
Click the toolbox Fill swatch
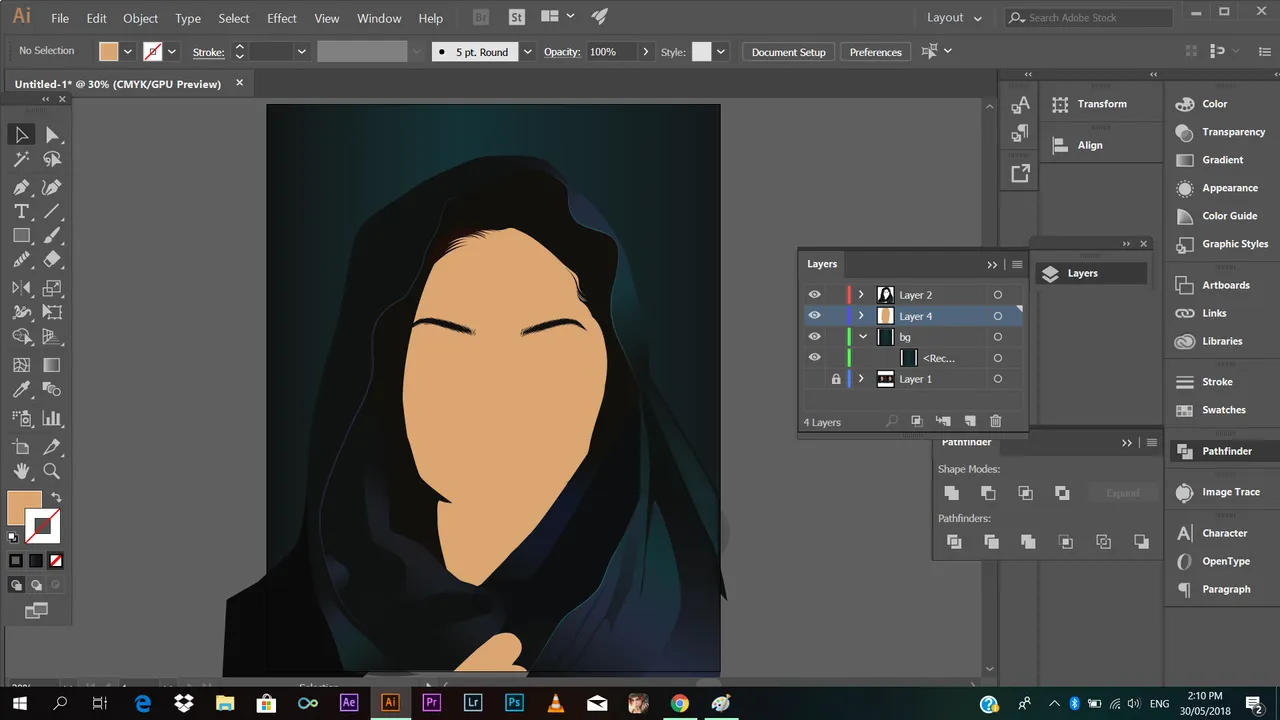(24, 508)
